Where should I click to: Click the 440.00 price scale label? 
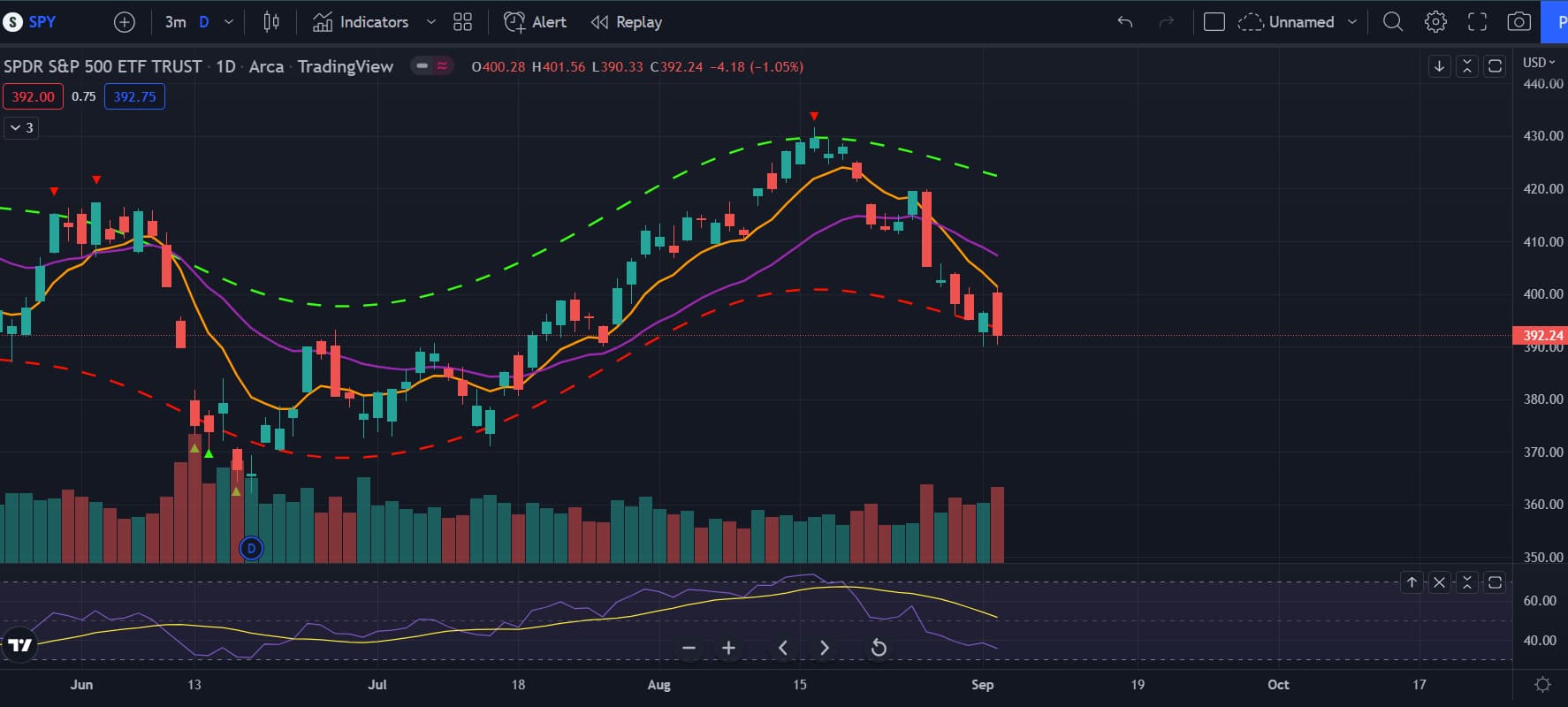tap(1543, 84)
